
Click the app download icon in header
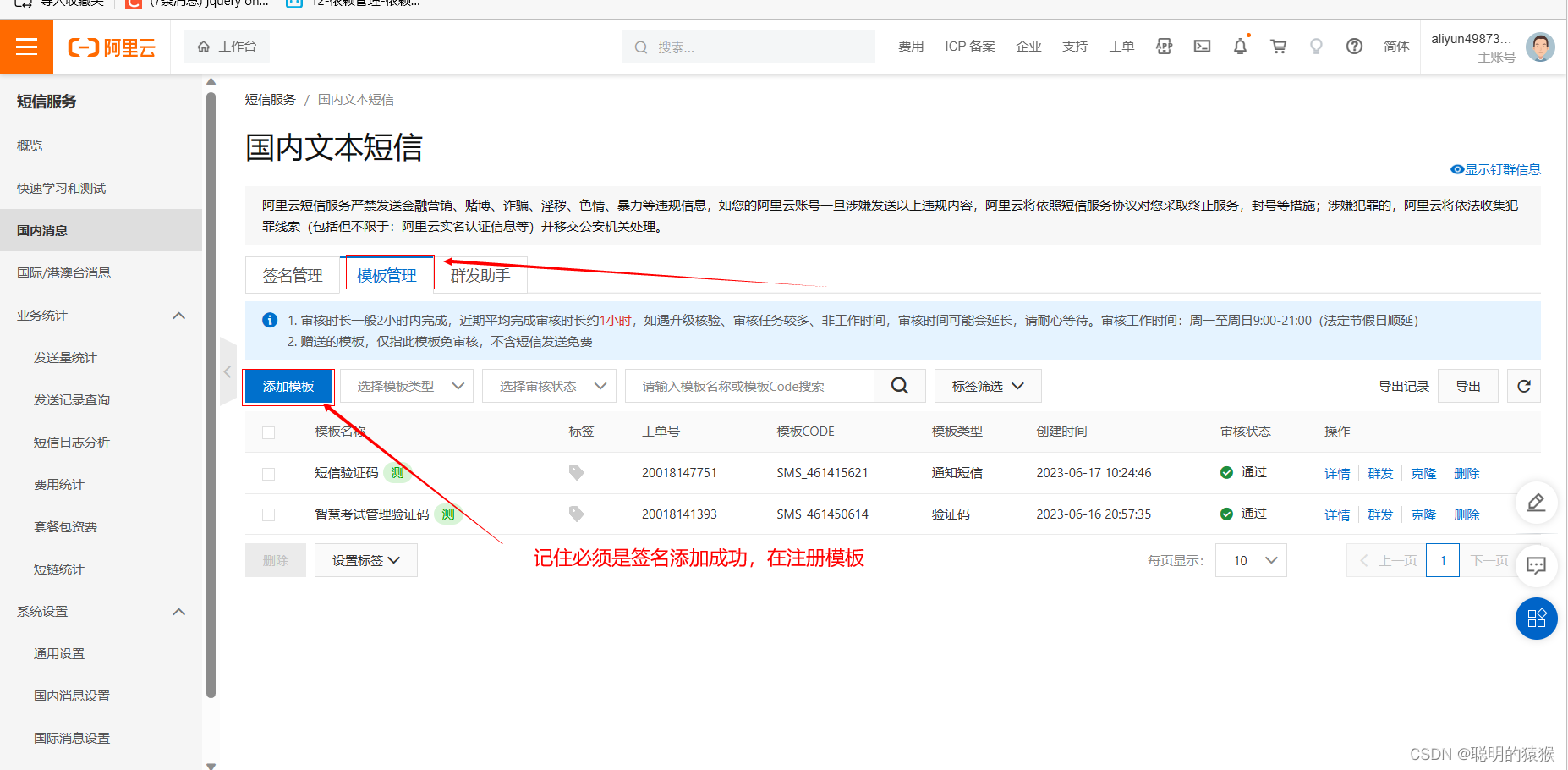tap(1165, 47)
